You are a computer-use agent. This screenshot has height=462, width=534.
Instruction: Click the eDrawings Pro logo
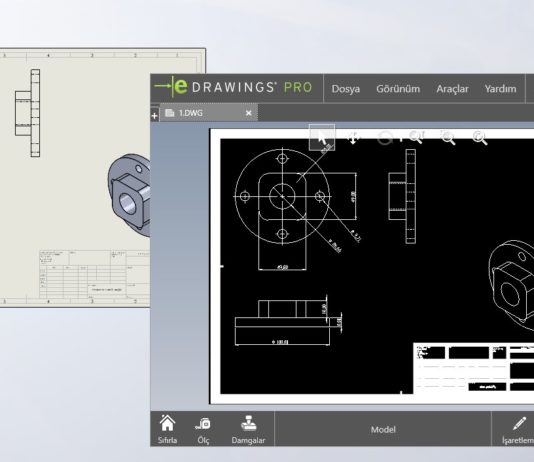[x=233, y=87]
